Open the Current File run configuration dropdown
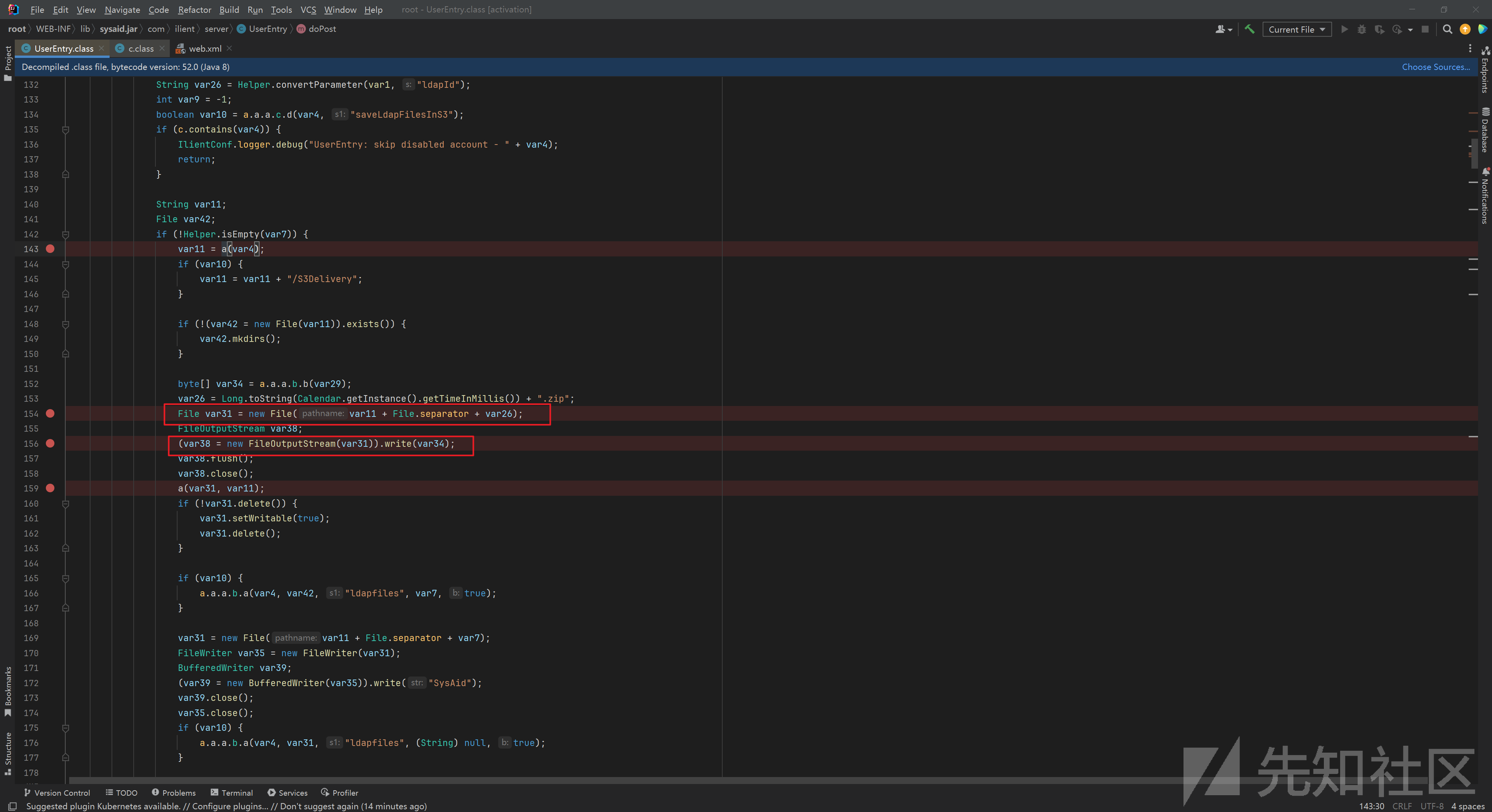The width and height of the screenshot is (1492, 812). [x=1296, y=29]
